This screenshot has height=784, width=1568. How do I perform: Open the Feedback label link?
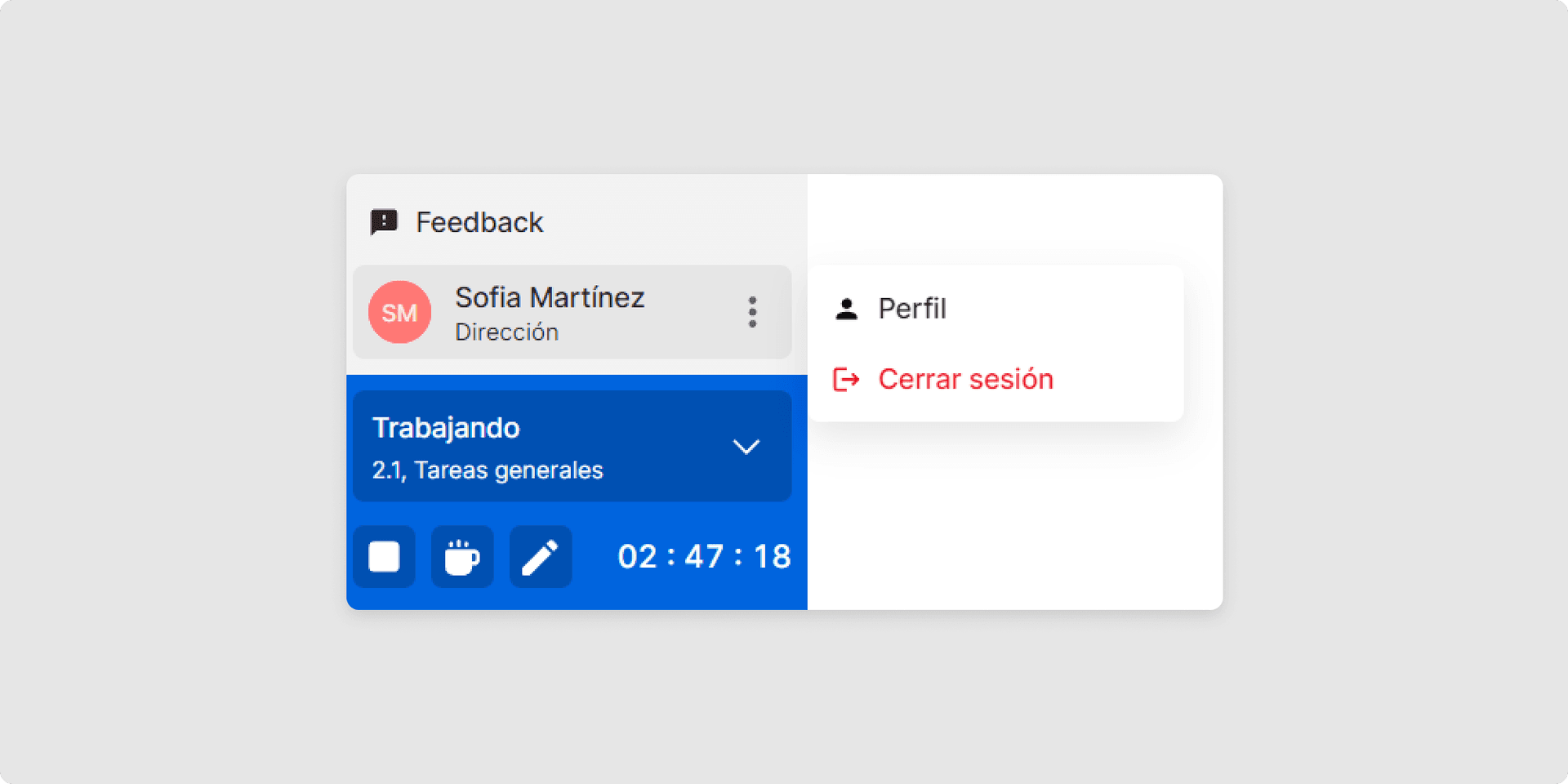point(479,222)
